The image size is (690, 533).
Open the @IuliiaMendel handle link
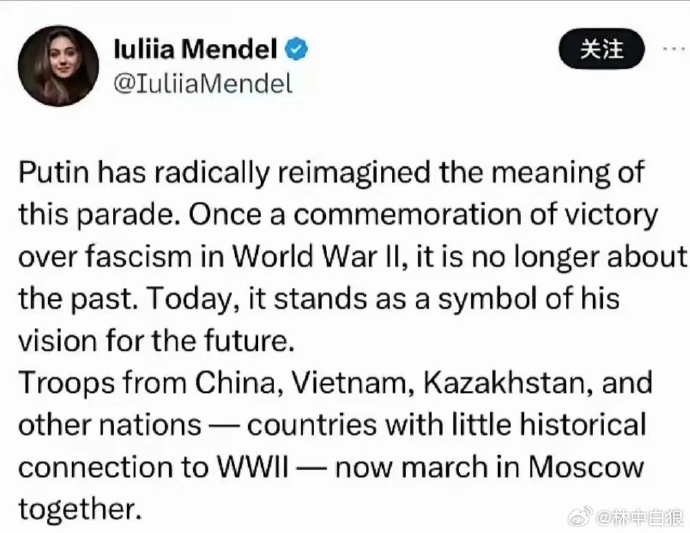[x=203, y=84]
